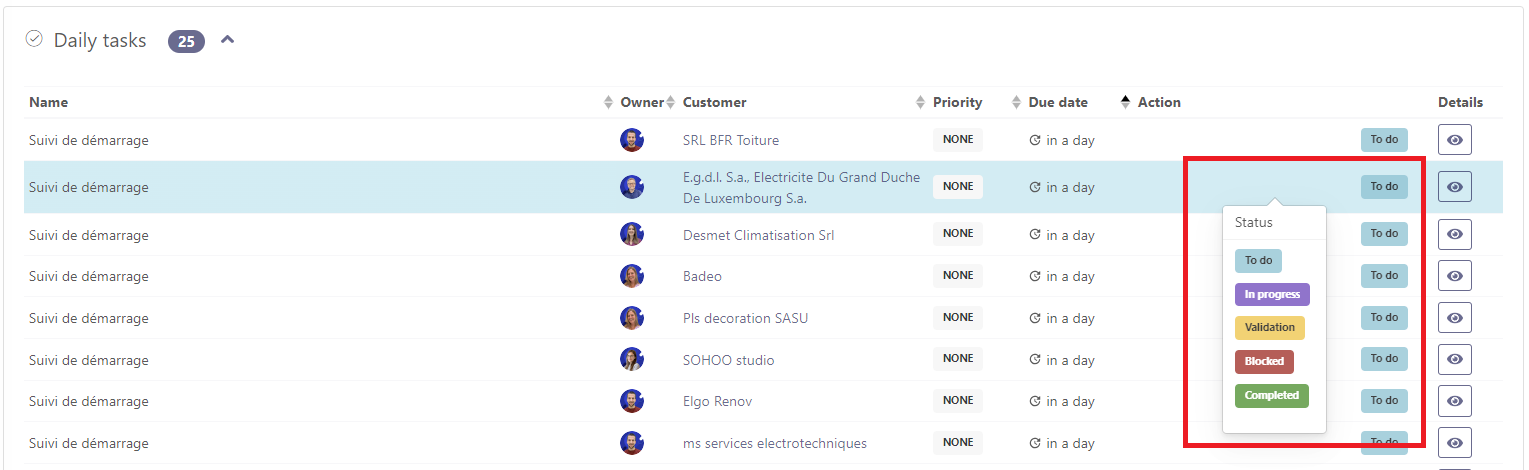
Task: Set status to Blocked in popup
Action: tap(1264, 361)
